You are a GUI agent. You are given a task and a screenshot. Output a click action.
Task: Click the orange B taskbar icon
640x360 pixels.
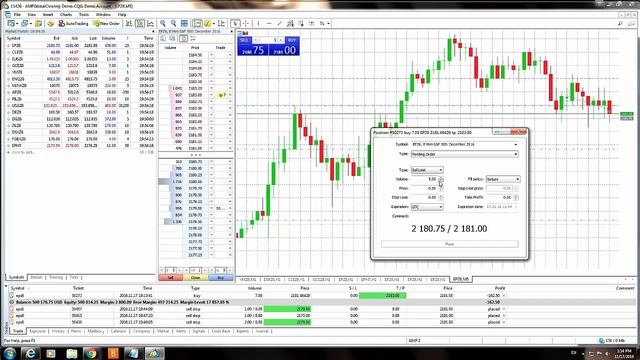(x=113, y=353)
